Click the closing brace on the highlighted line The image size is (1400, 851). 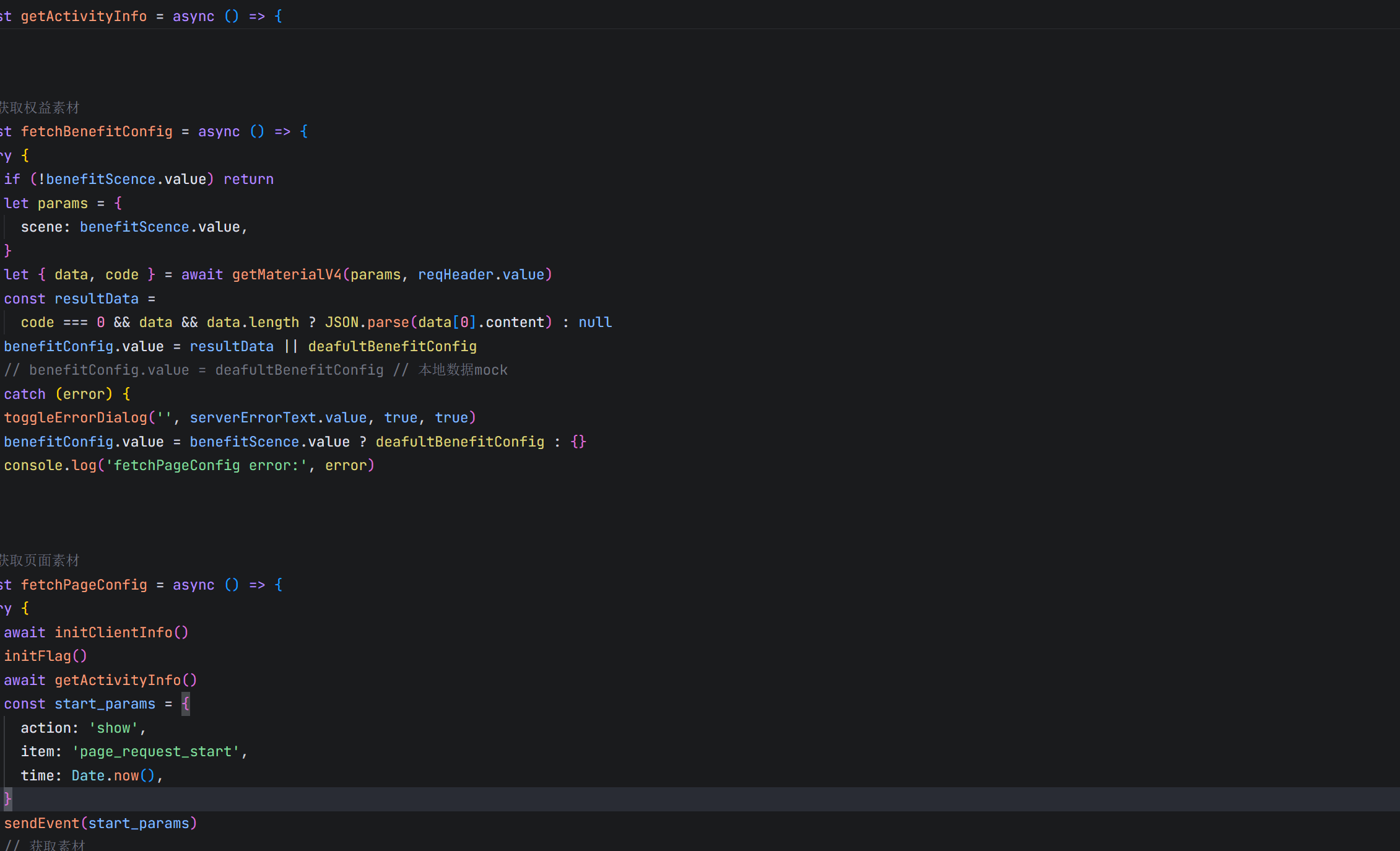[7, 799]
